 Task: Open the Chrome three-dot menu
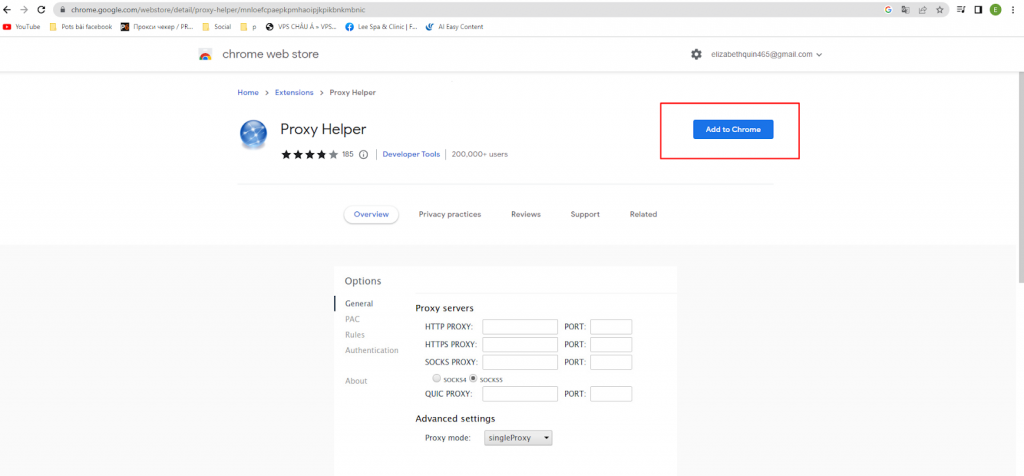(1013, 10)
